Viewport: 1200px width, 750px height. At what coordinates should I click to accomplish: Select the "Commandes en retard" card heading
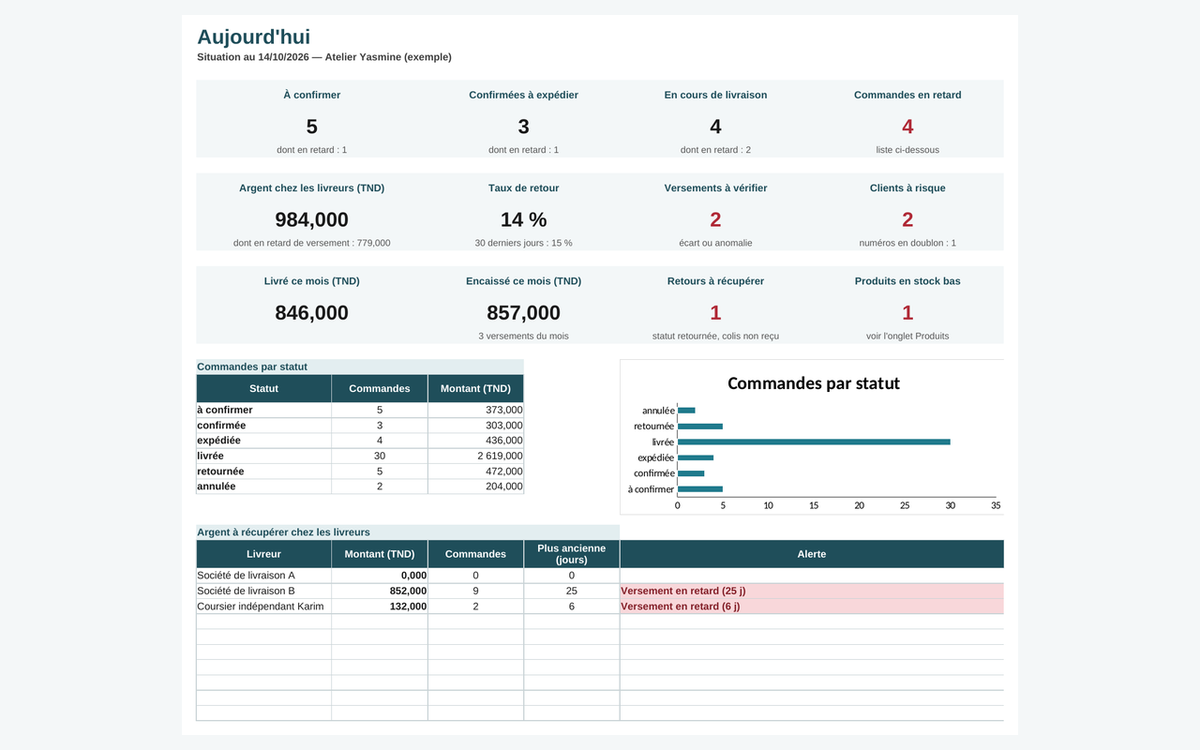coord(908,95)
